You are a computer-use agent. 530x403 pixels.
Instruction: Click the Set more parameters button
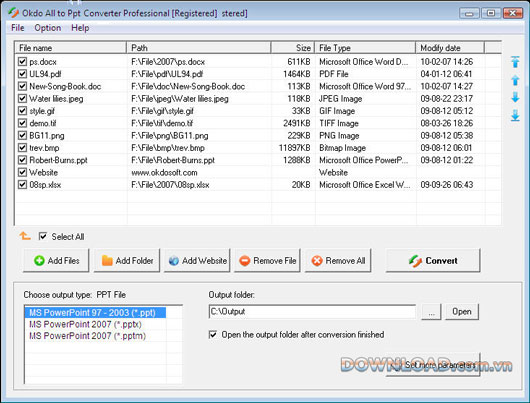coord(433,365)
